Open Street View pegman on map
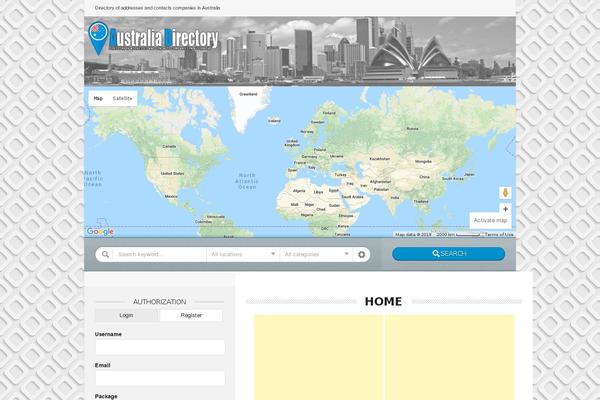 tap(505, 193)
